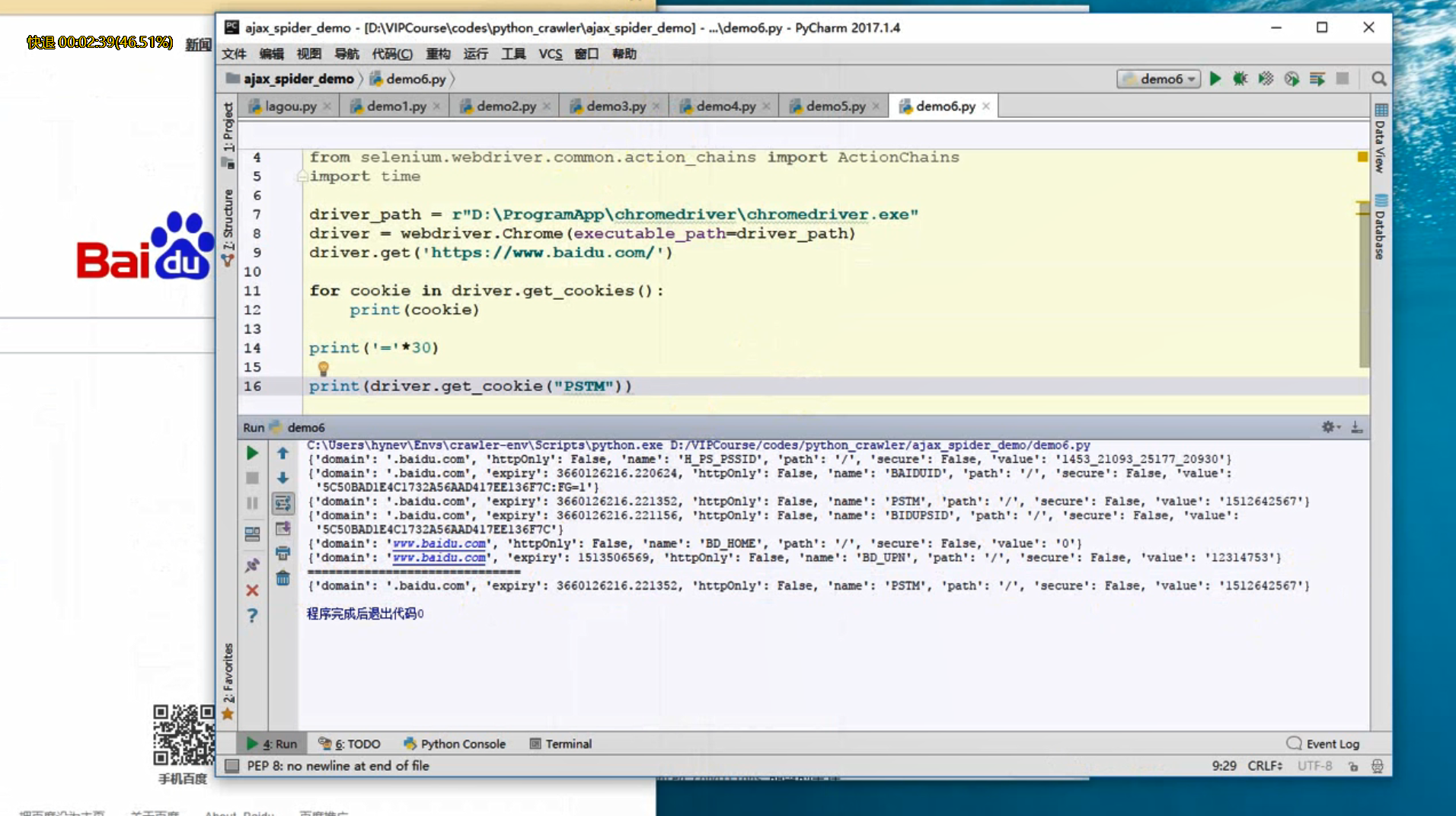Click Pause Output in Run panel

tap(252, 503)
